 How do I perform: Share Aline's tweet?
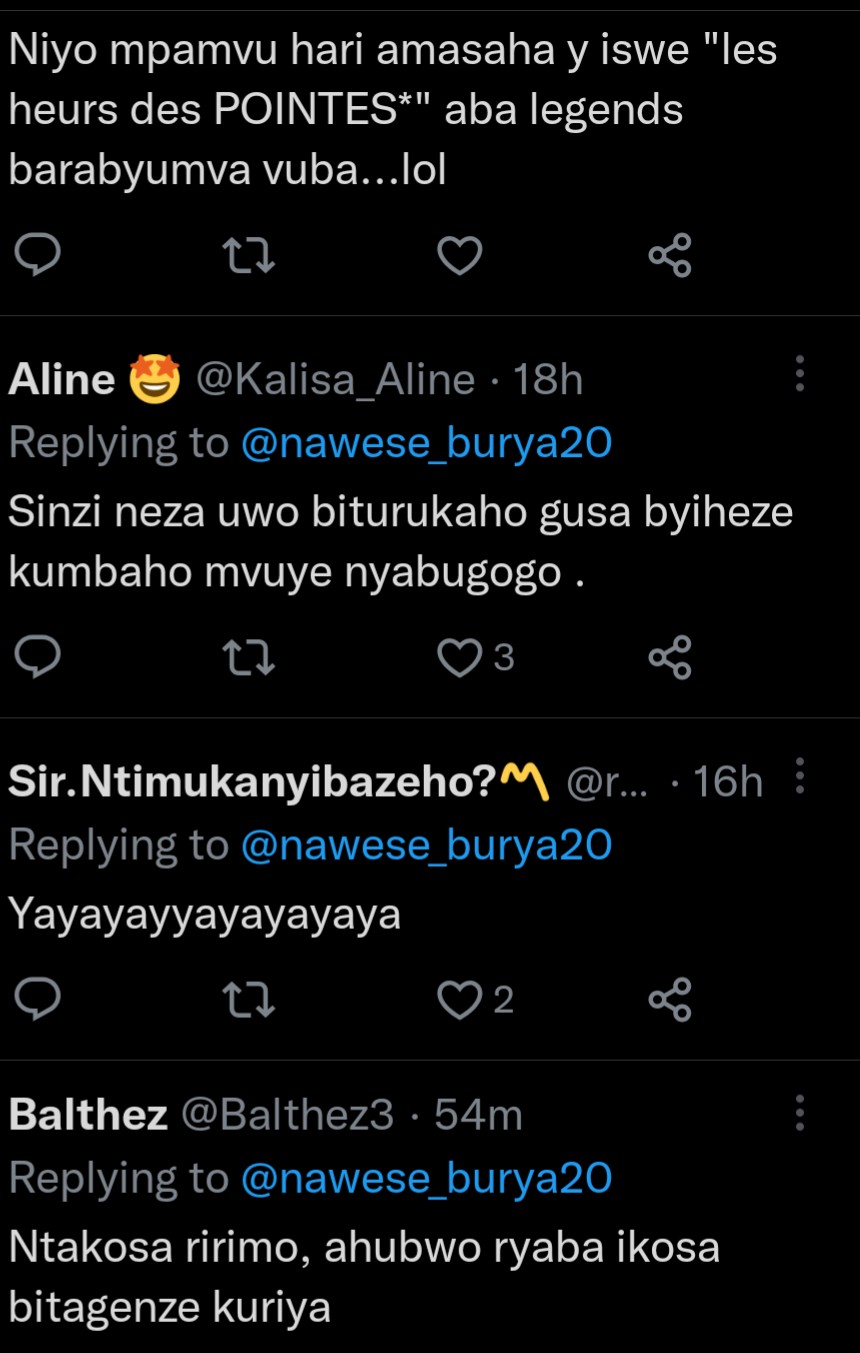pos(669,657)
